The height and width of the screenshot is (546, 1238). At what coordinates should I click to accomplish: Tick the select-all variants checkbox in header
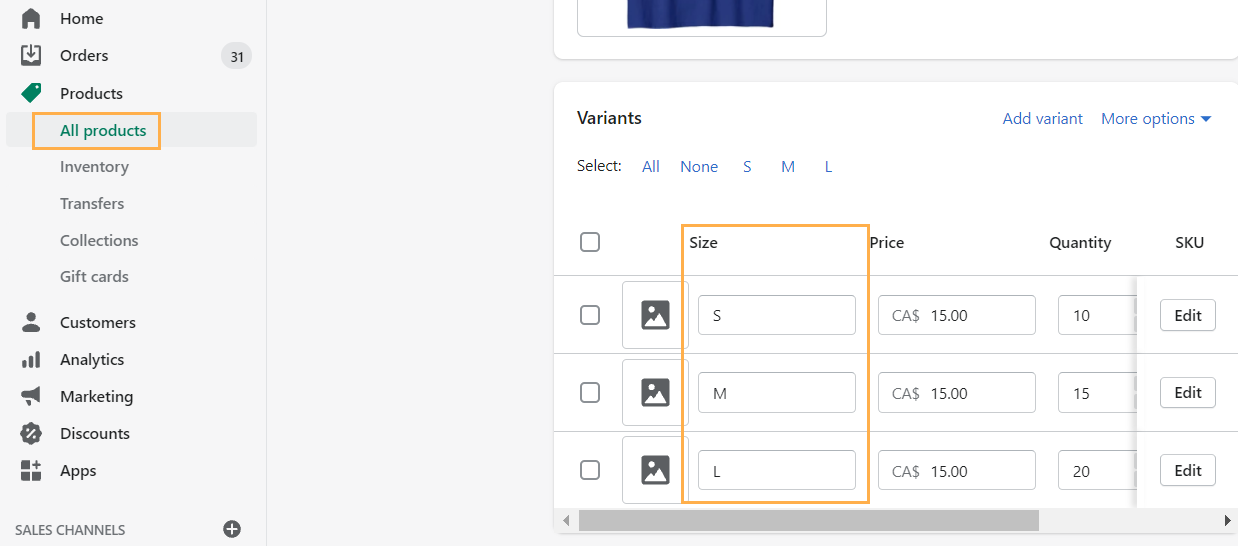[x=590, y=242]
